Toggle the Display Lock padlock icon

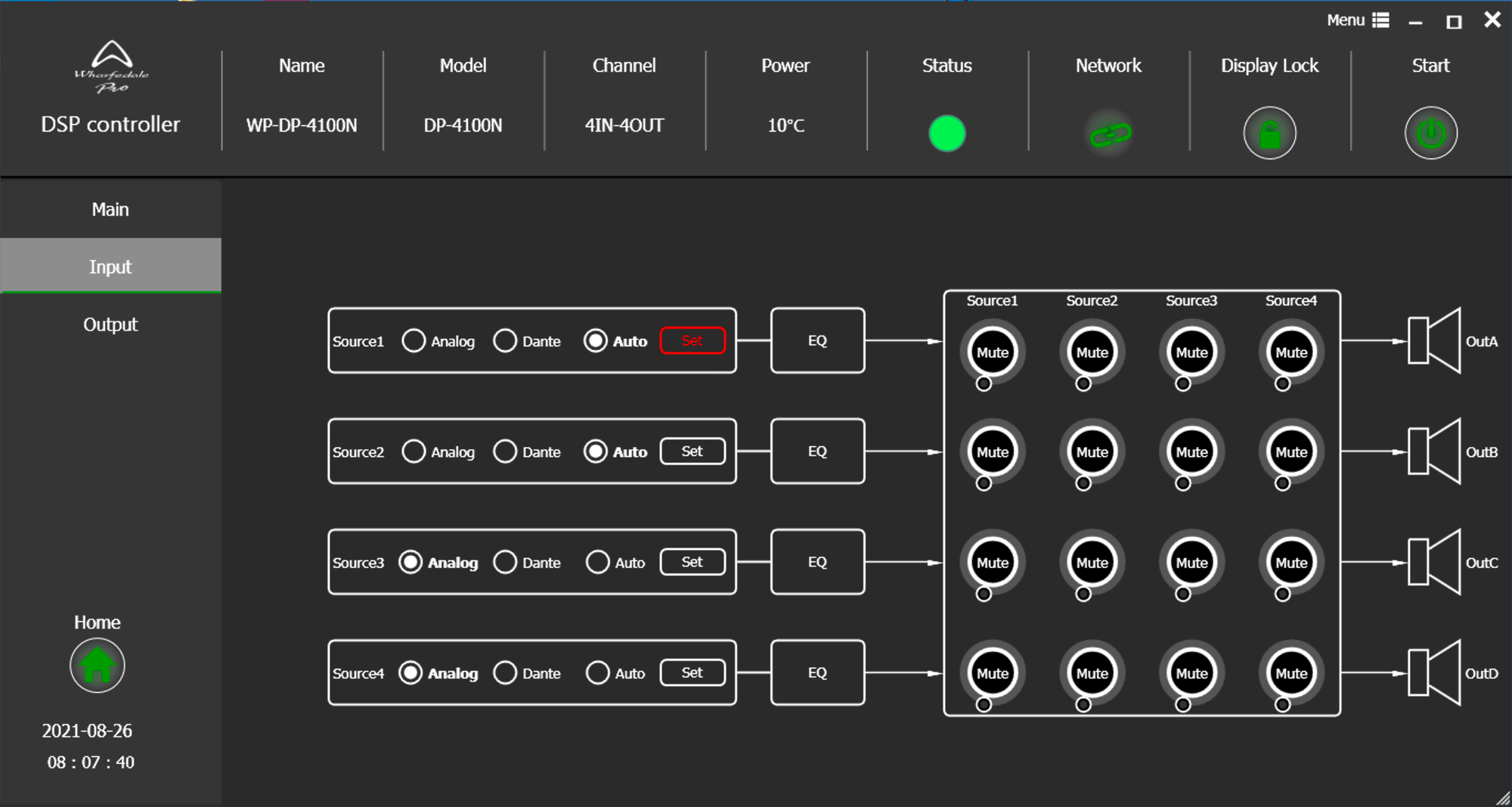pyautogui.click(x=1269, y=134)
